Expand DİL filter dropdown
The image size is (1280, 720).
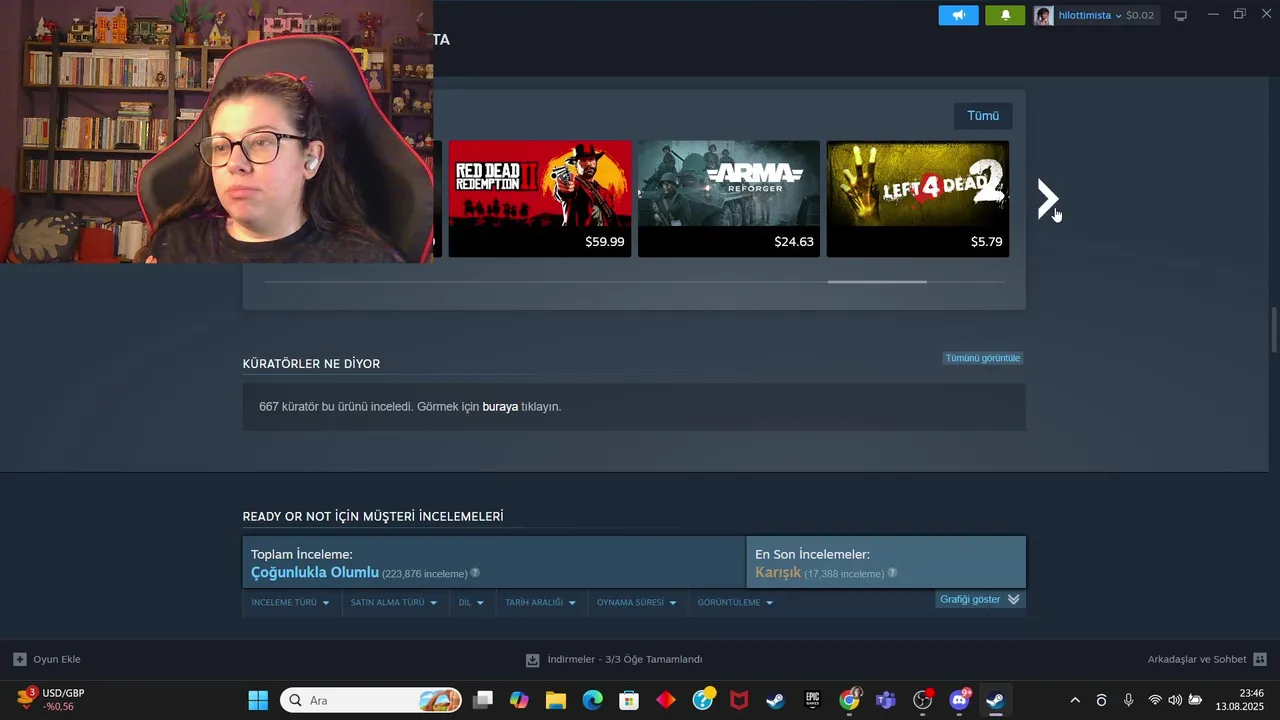pyautogui.click(x=471, y=603)
